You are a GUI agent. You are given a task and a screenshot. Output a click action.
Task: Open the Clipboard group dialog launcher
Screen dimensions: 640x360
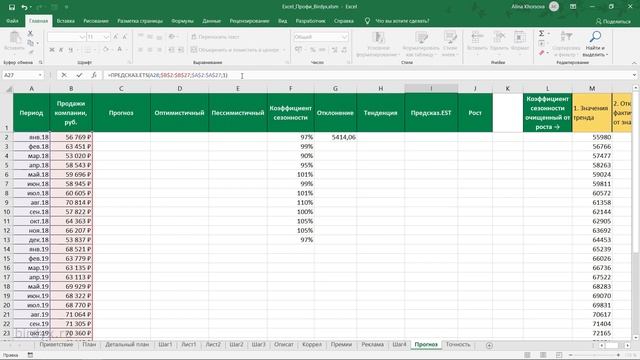[x=40, y=62]
